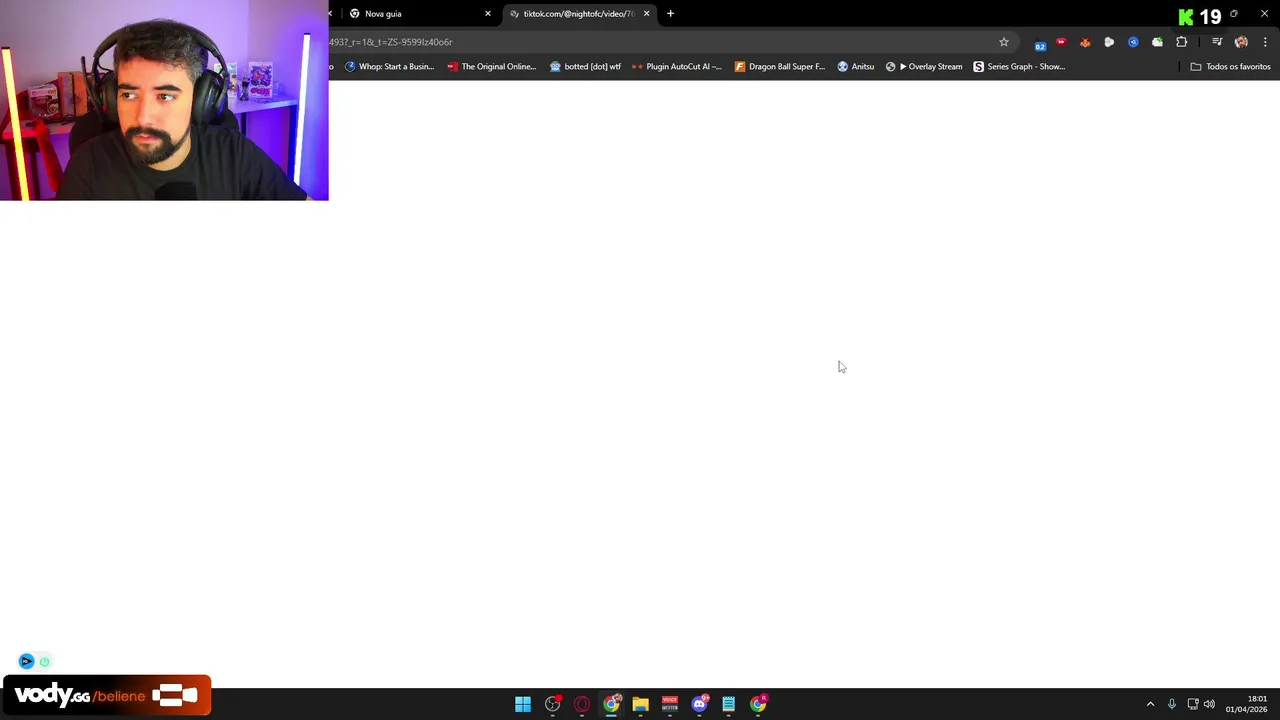Open the MetaMask fox extension
Viewport: 1280px width, 720px height.
click(x=1085, y=42)
